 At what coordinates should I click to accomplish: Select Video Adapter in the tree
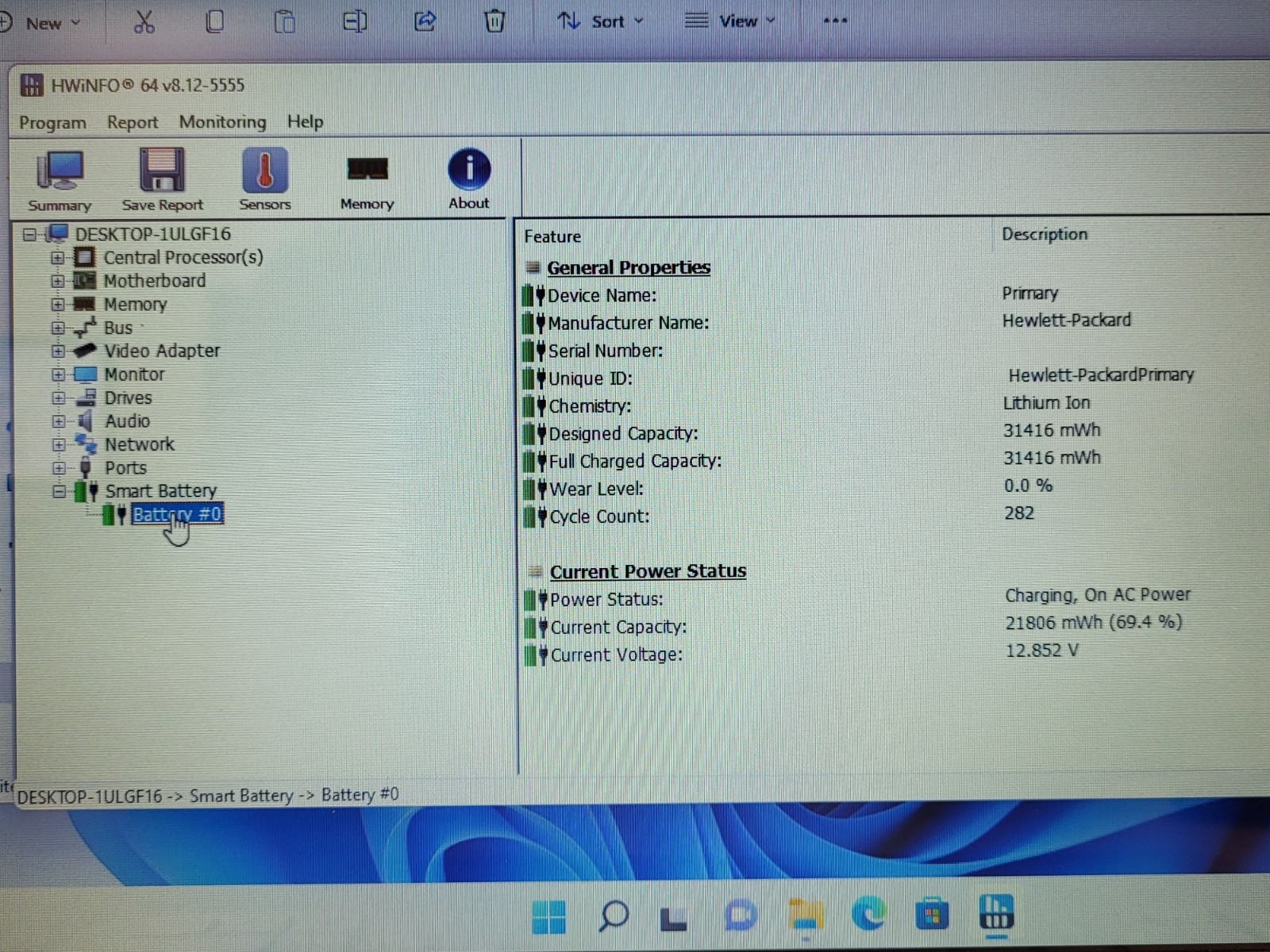[x=162, y=351]
